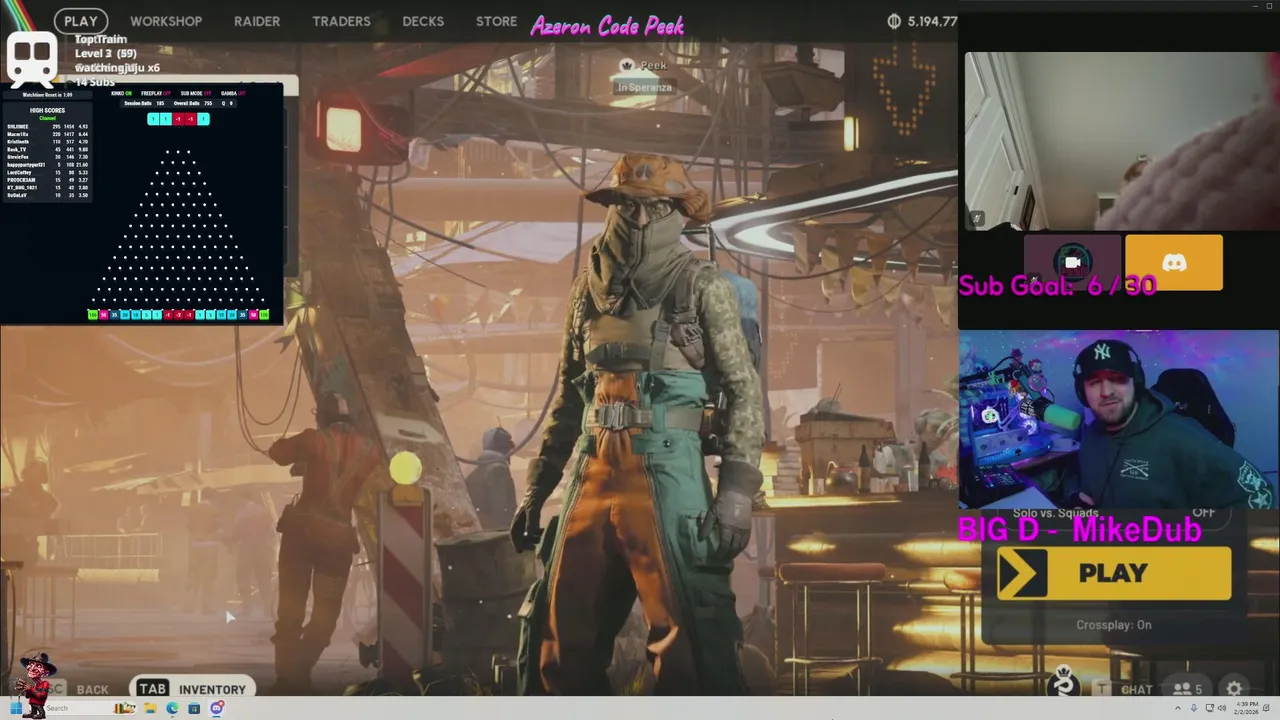The height and width of the screenshot is (720, 1280).
Task: Click the green 100 slot at the Plinko board's left end
Action: [x=93, y=315]
